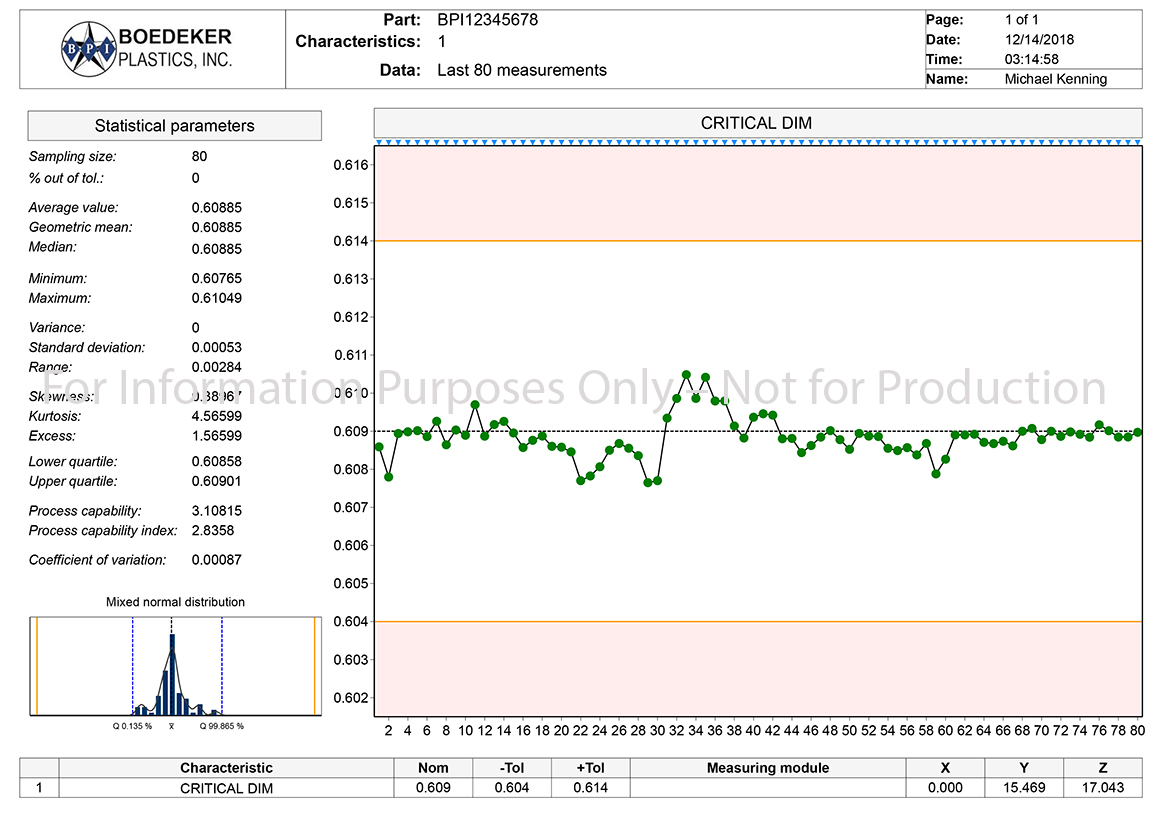The width and height of the screenshot is (1170, 827).
Task: Select the Nom value 0.609 table cell
Action: 433,788
